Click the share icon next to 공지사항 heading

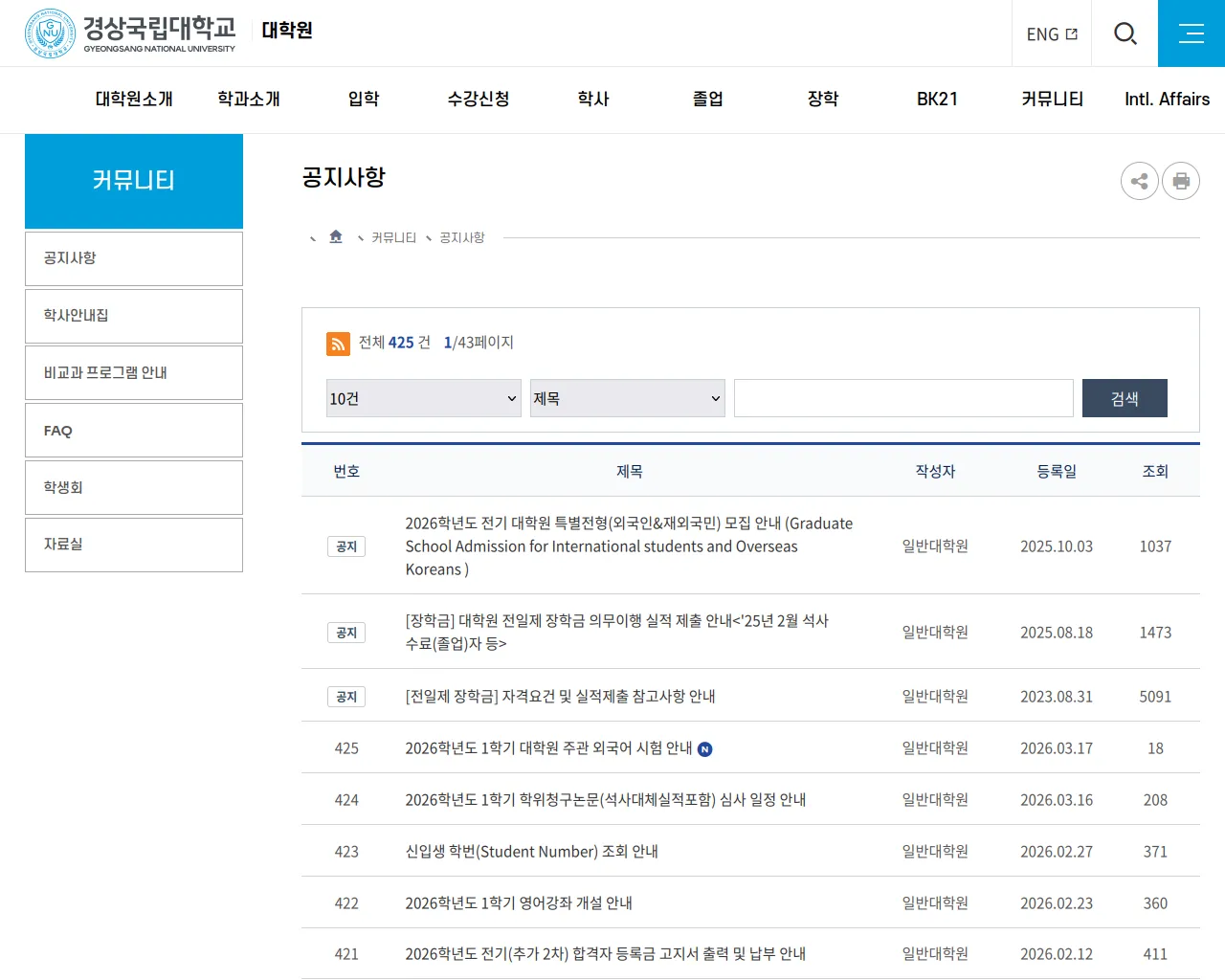[x=1139, y=181]
